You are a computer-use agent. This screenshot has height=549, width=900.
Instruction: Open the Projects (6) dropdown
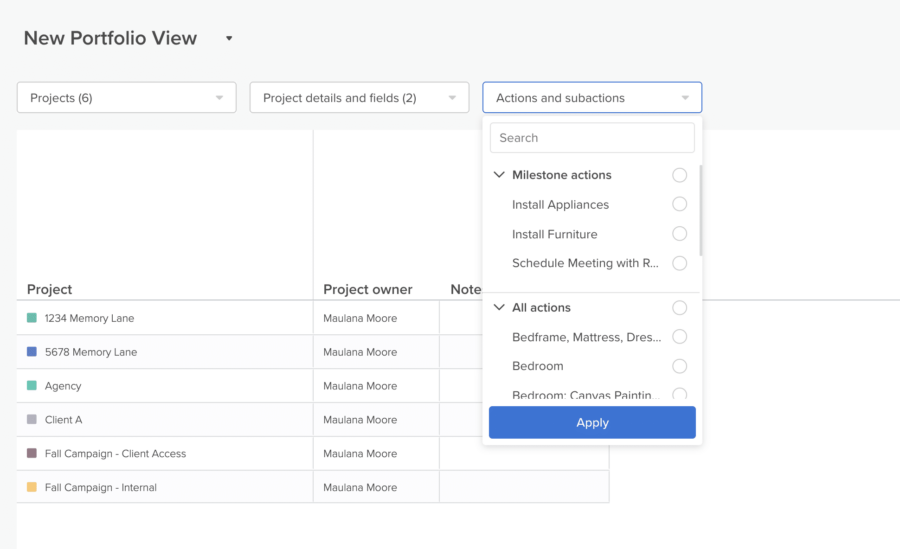[126, 98]
